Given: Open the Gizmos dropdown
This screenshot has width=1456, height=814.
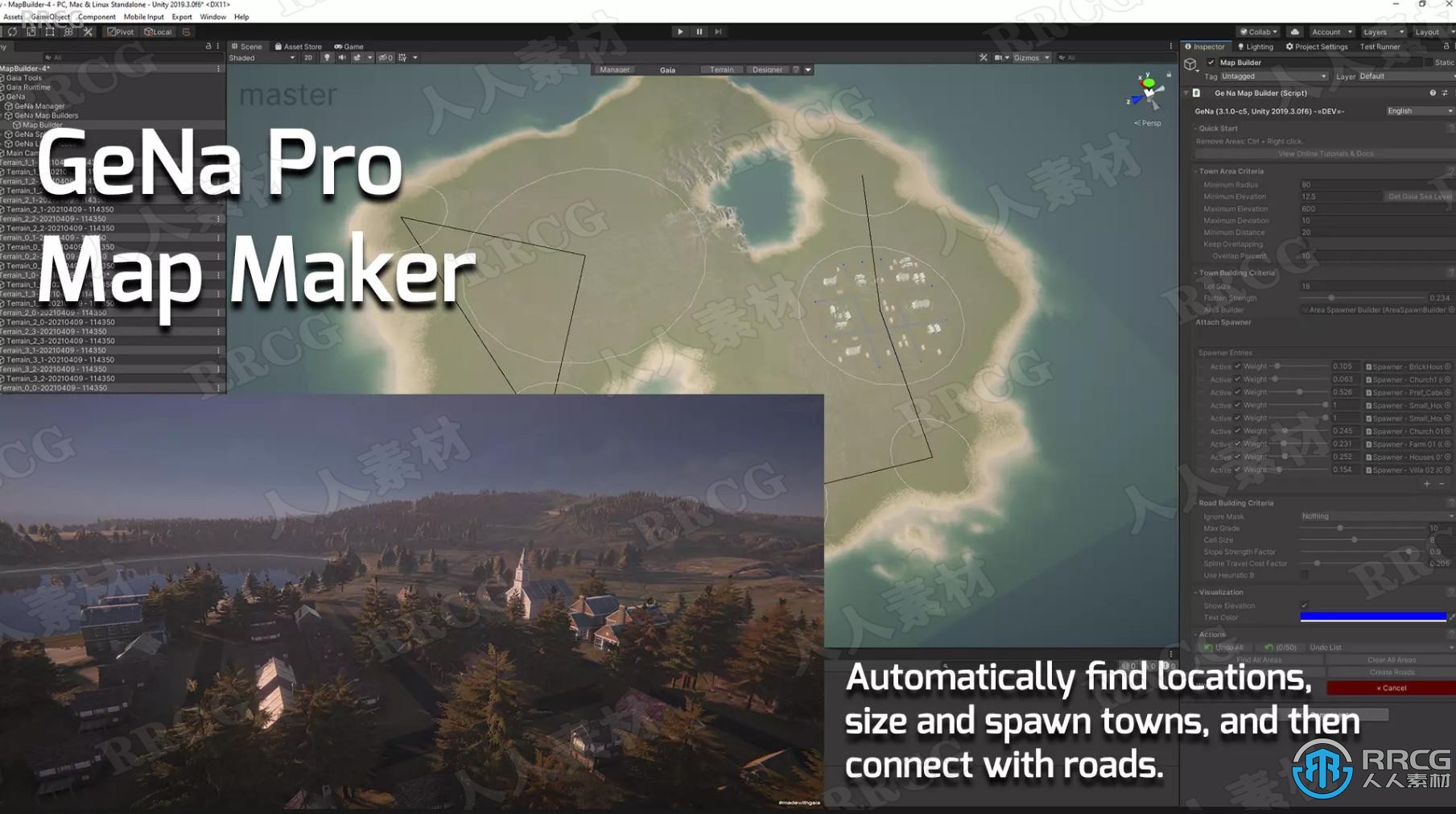Looking at the screenshot, I should pos(1031,58).
